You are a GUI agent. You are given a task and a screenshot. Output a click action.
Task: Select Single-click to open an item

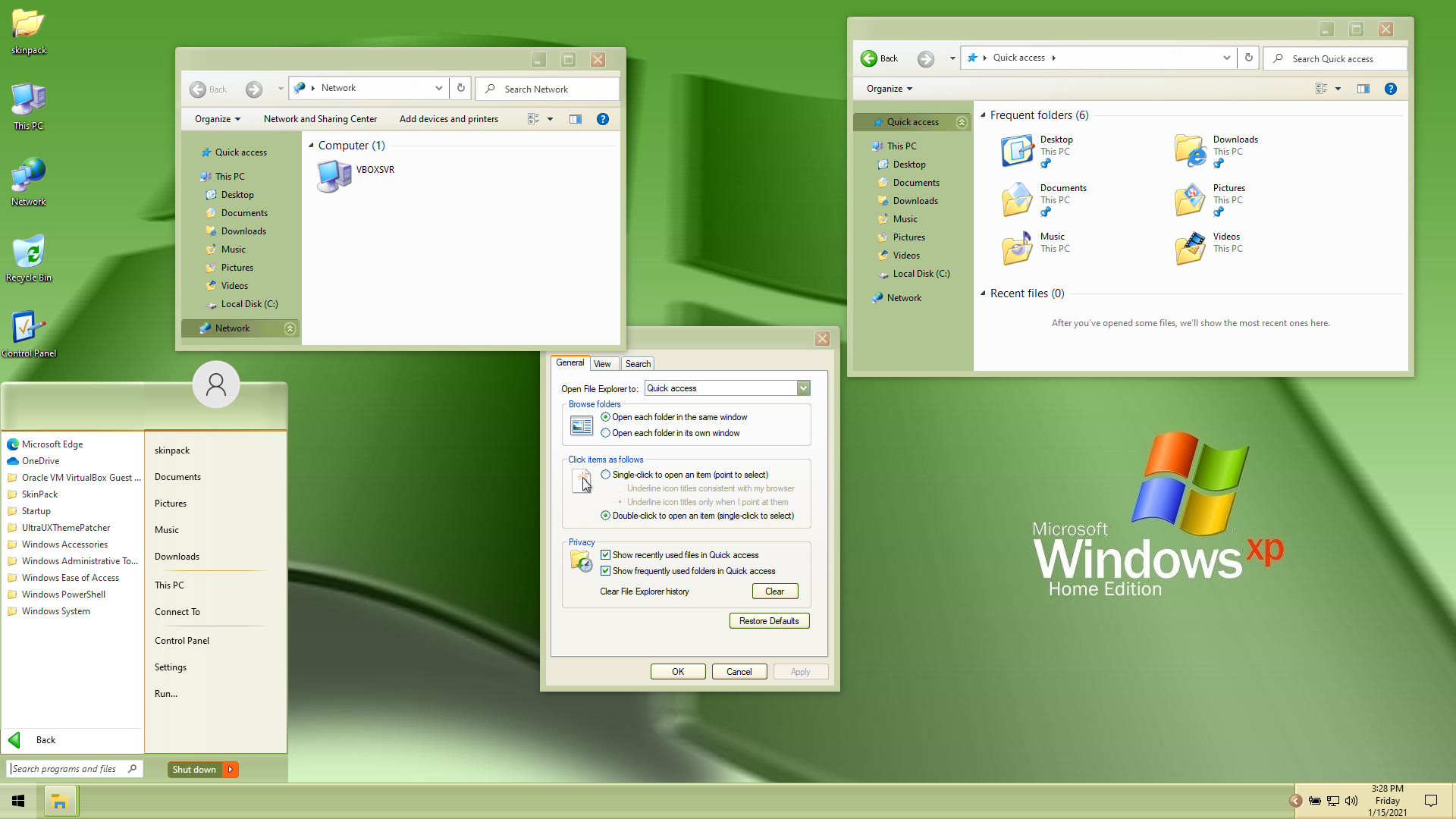(605, 475)
